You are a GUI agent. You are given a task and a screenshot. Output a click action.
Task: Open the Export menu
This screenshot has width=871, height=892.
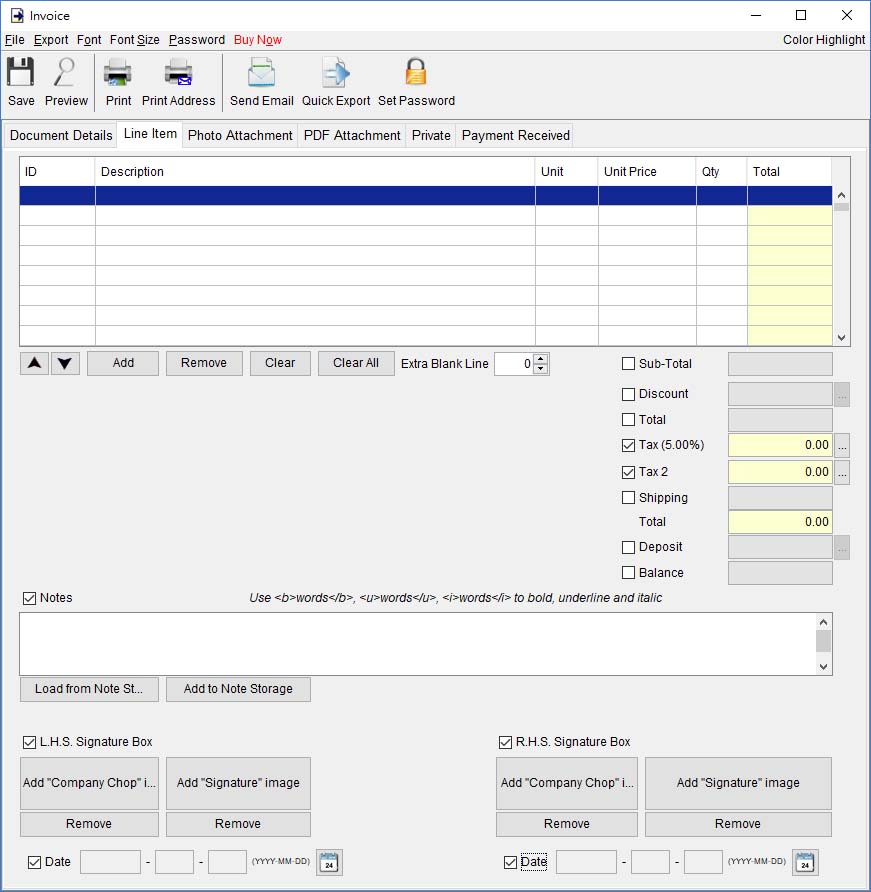(51, 40)
